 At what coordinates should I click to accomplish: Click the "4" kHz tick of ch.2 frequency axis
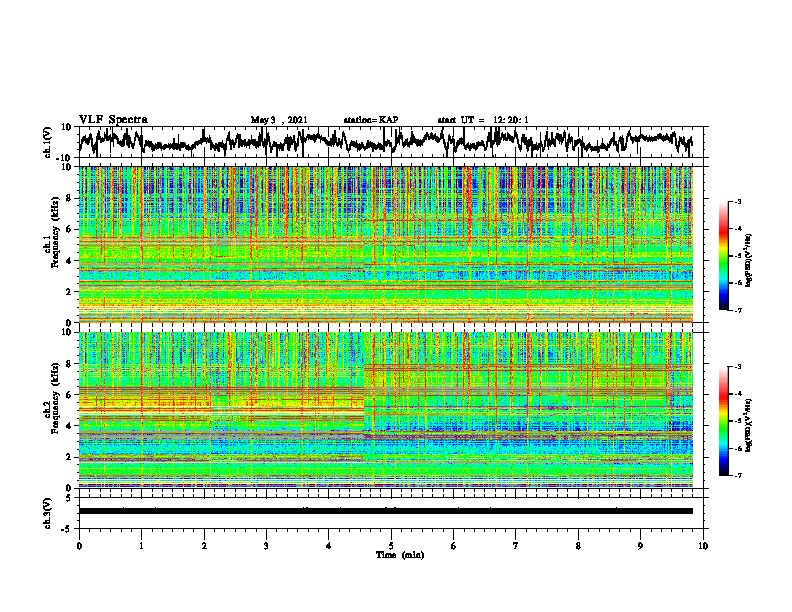[x=69, y=426]
